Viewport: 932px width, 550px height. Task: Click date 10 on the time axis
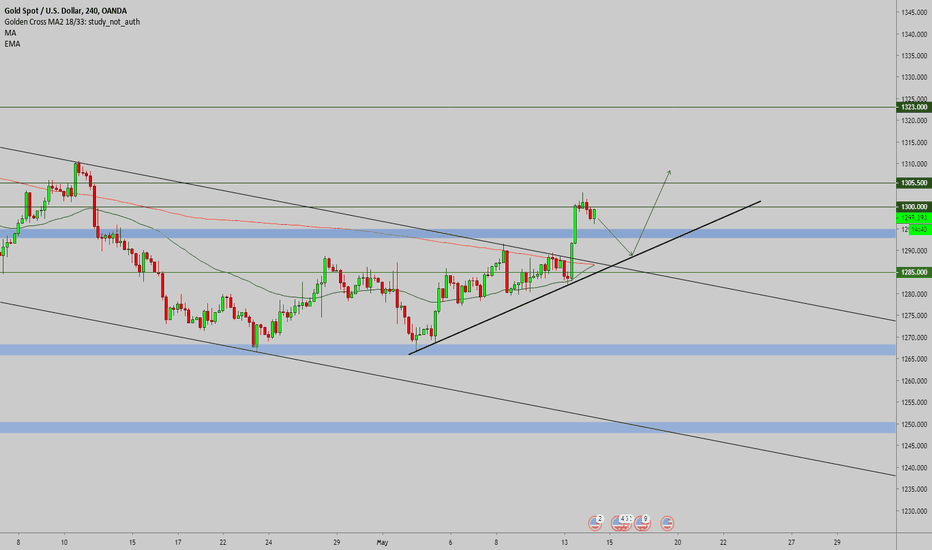tap(64, 542)
